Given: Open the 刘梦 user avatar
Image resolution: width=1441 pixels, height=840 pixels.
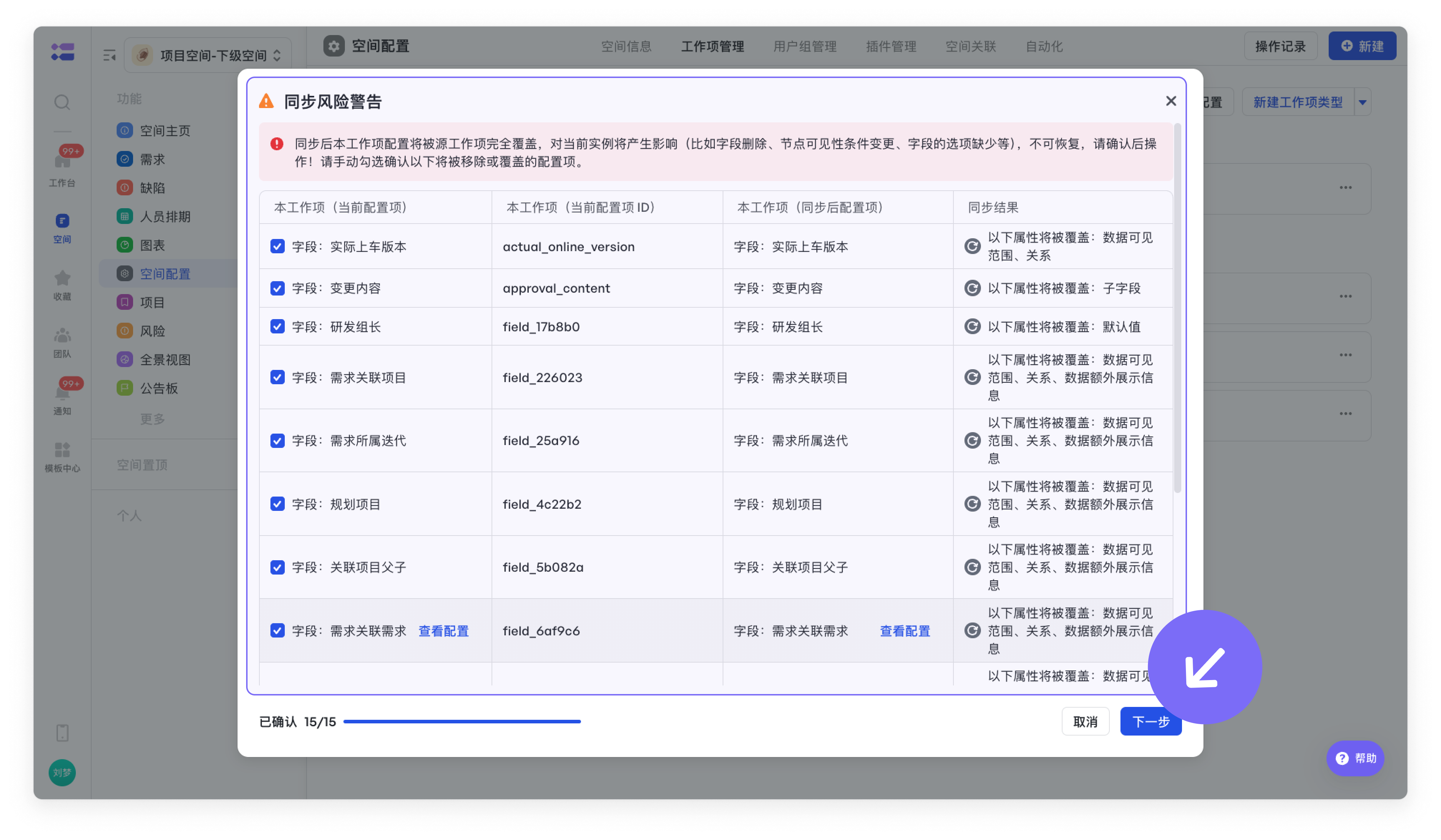Looking at the screenshot, I should coord(62,772).
